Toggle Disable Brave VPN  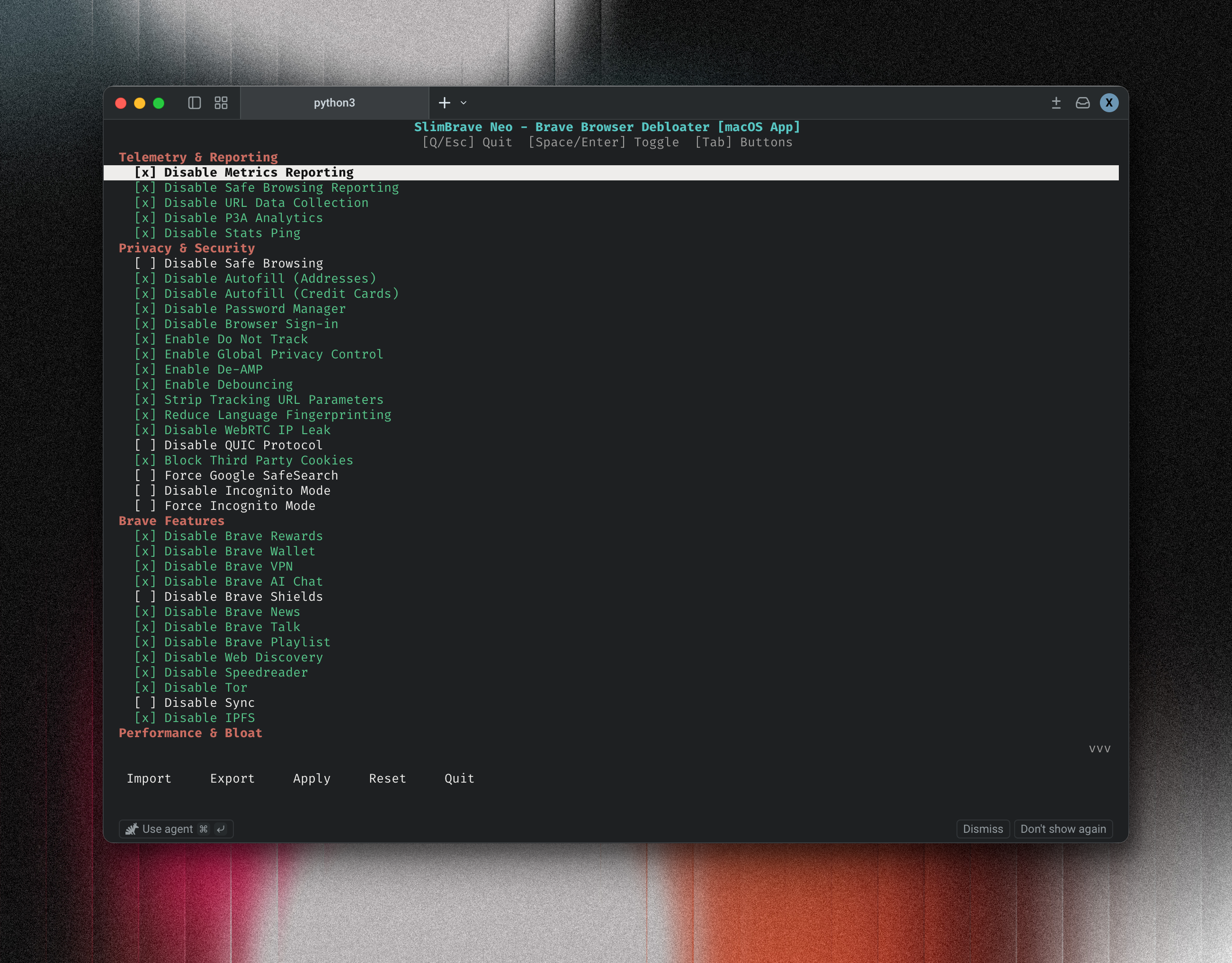pyautogui.click(x=214, y=567)
